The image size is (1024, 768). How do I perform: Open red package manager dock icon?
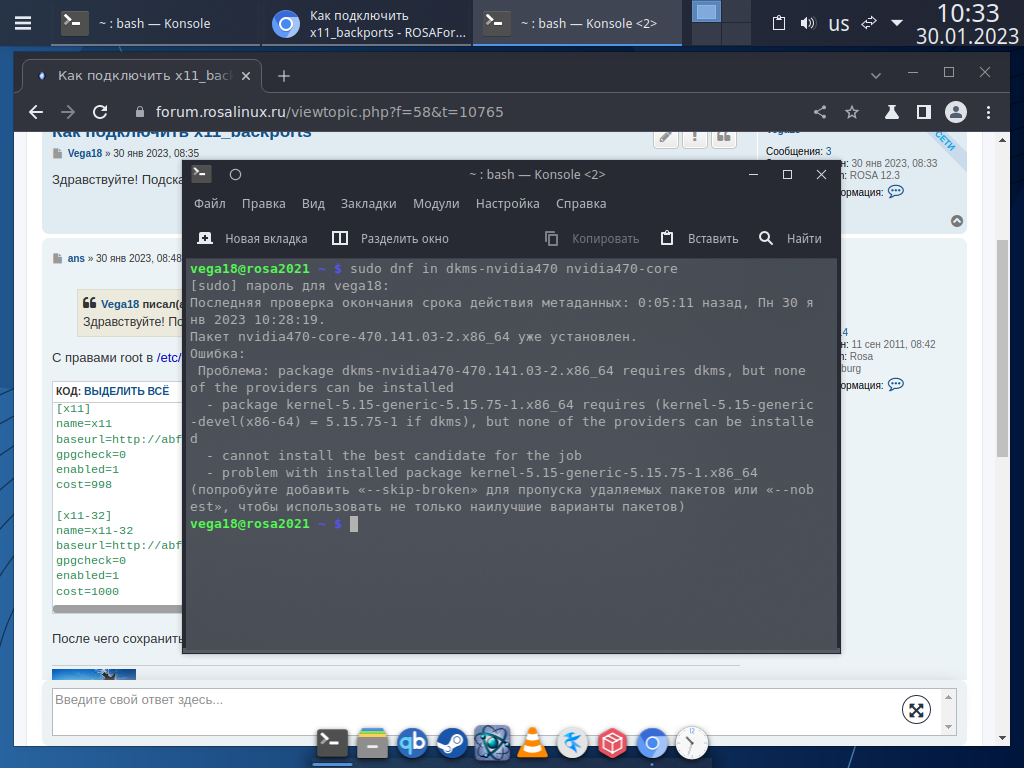(612, 743)
